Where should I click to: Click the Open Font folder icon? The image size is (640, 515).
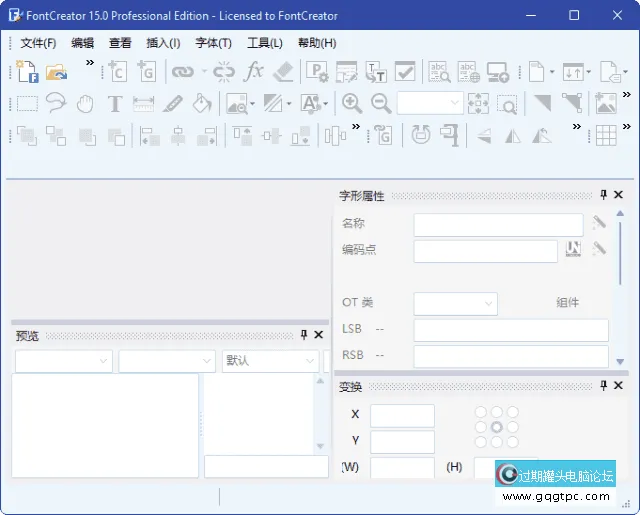tap(56, 73)
